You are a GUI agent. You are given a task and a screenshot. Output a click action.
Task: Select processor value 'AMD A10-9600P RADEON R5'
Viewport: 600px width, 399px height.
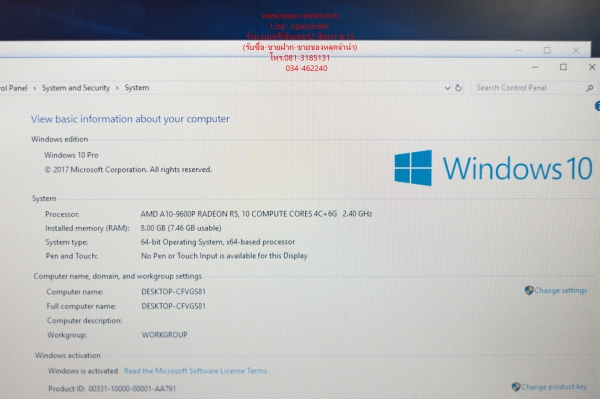tap(189, 214)
